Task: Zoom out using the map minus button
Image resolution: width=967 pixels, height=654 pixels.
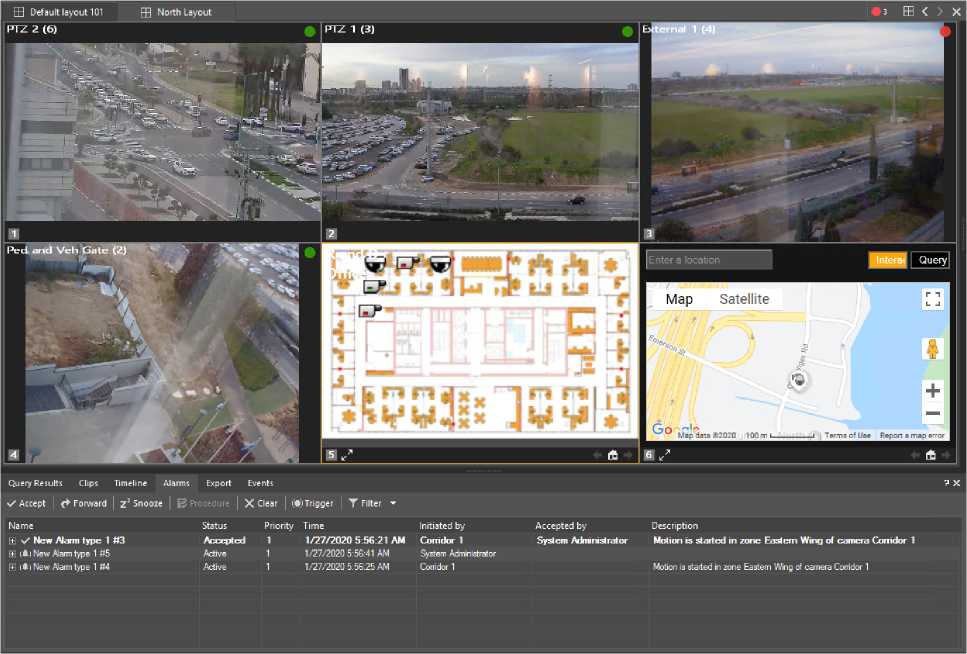Action: (x=932, y=414)
